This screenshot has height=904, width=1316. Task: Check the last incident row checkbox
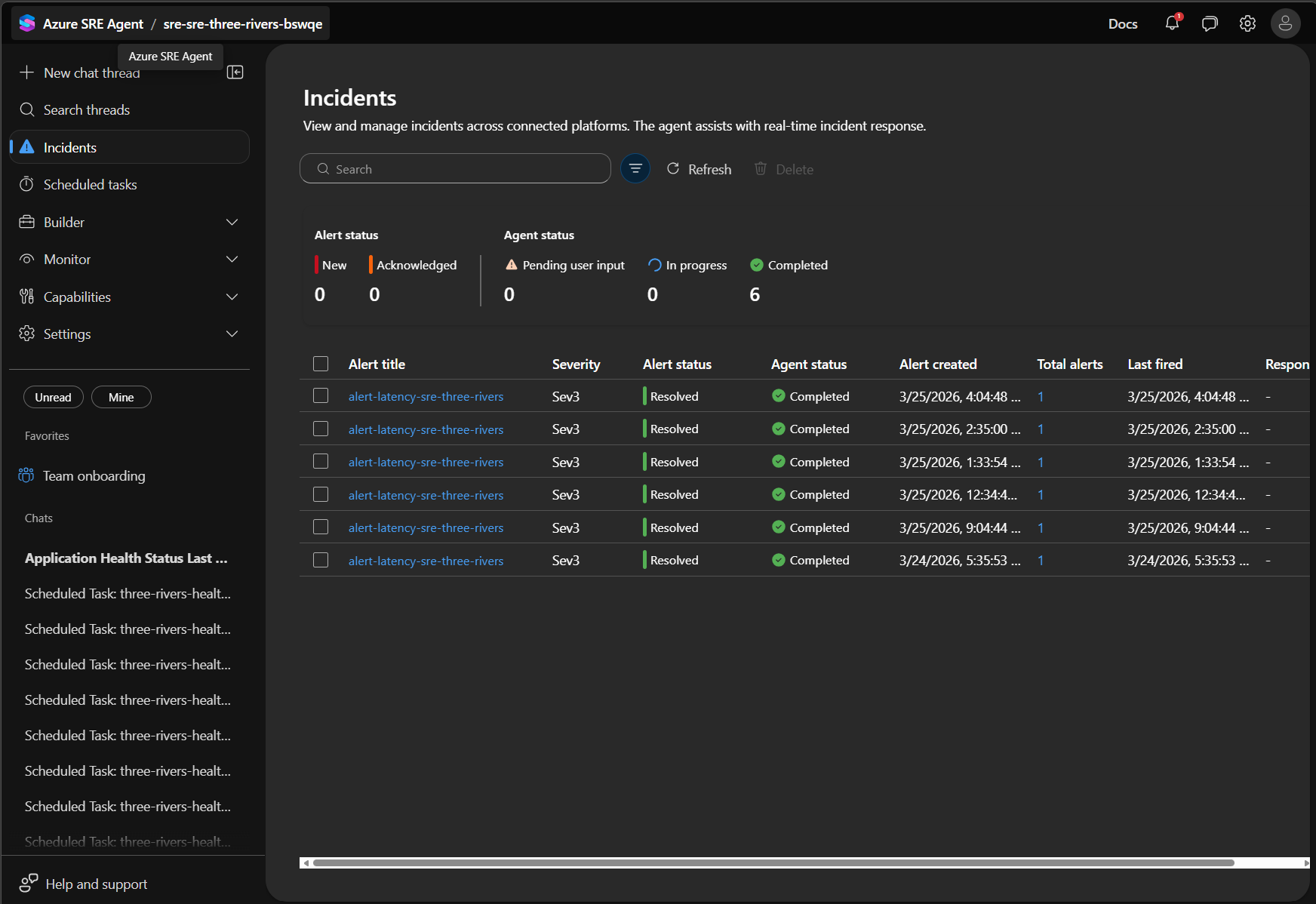[x=320, y=560]
